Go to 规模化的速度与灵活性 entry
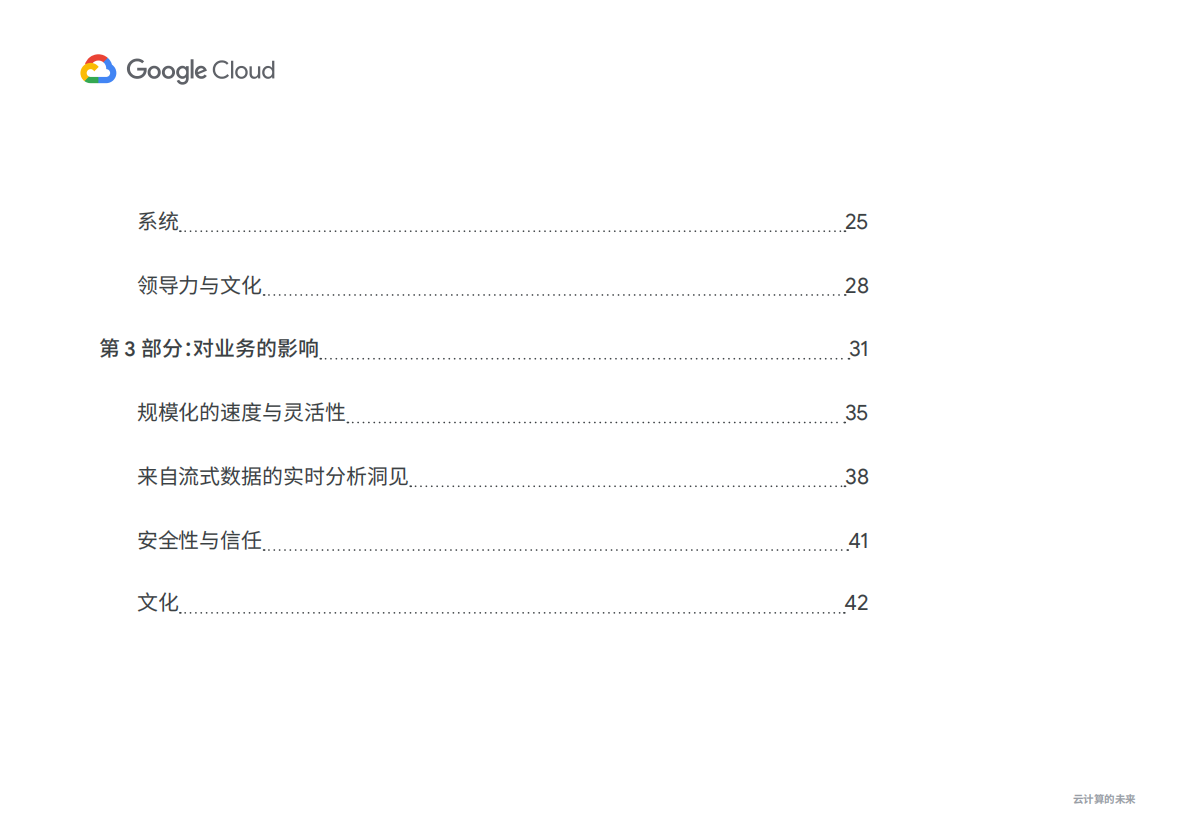This screenshot has height=828, width=1190. coord(241,413)
